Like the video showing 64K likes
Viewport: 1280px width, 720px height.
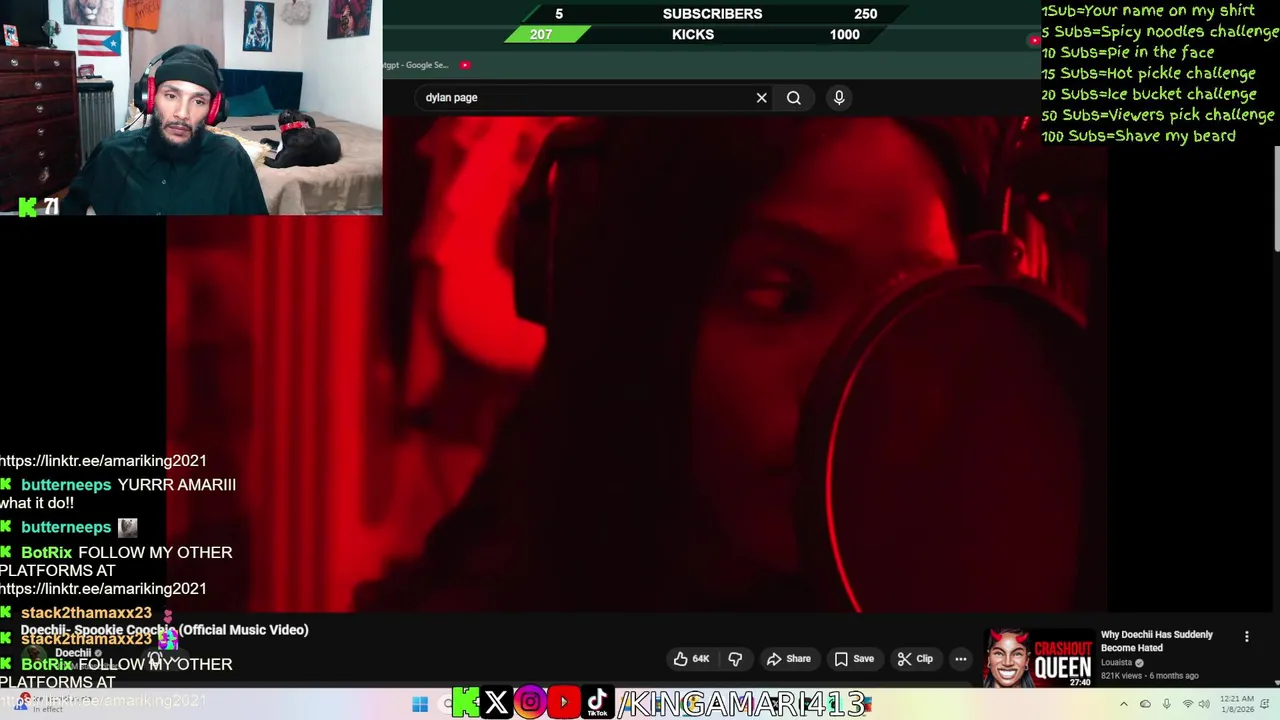click(x=692, y=659)
